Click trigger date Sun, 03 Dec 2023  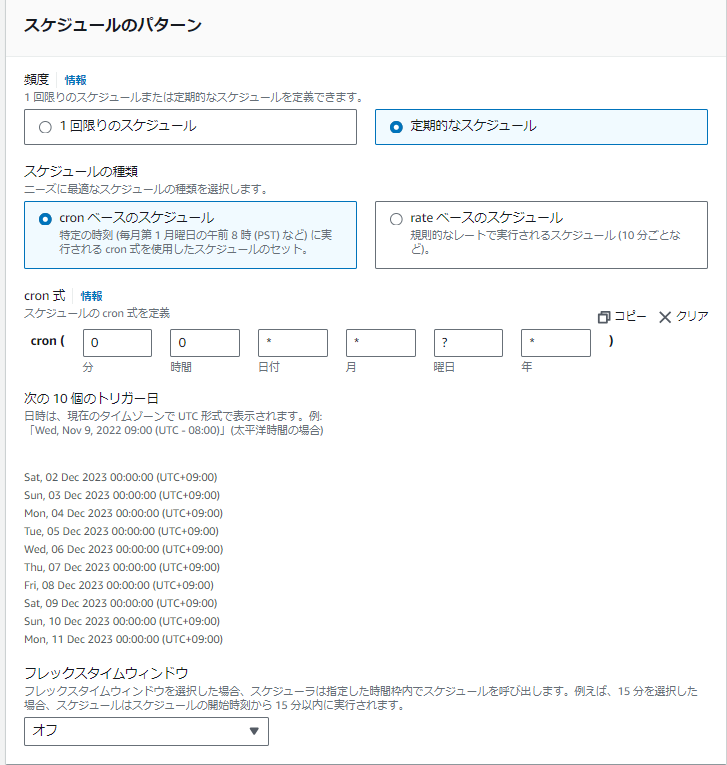[x=122, y=495]
